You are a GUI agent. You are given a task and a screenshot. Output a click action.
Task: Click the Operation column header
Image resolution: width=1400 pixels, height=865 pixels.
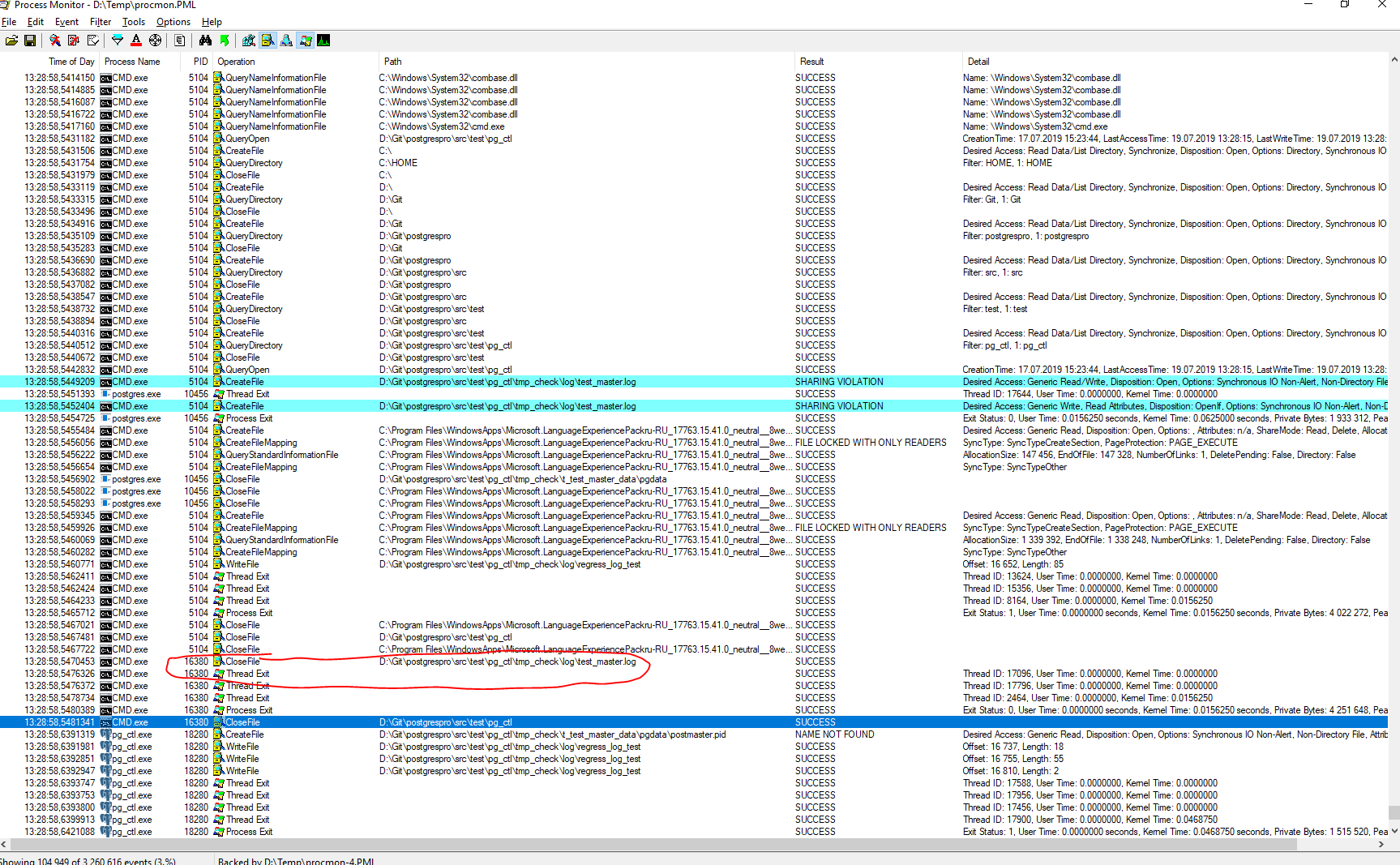[236, 62]
